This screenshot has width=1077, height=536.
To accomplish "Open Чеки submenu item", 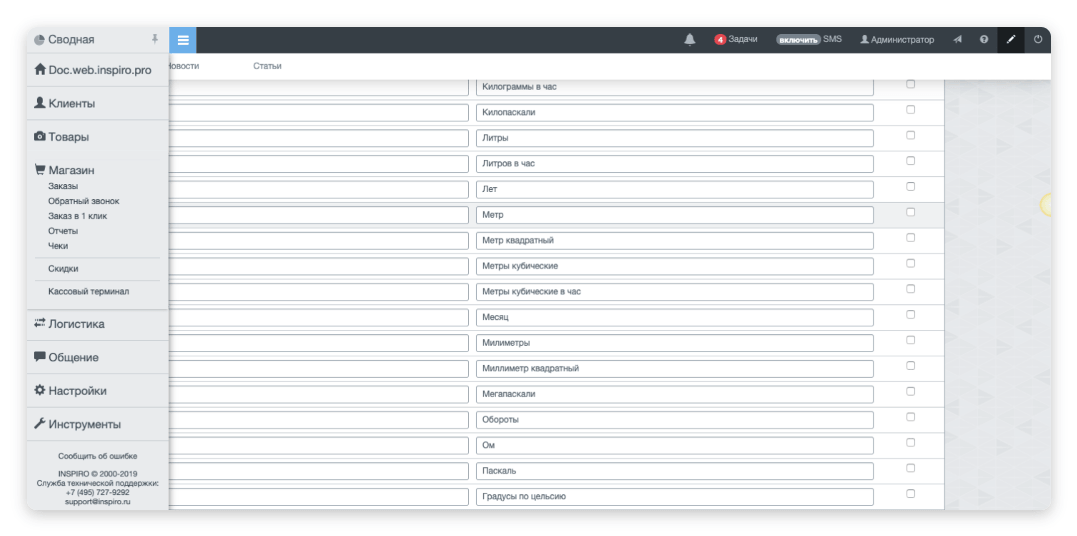I will pos(58,246).
